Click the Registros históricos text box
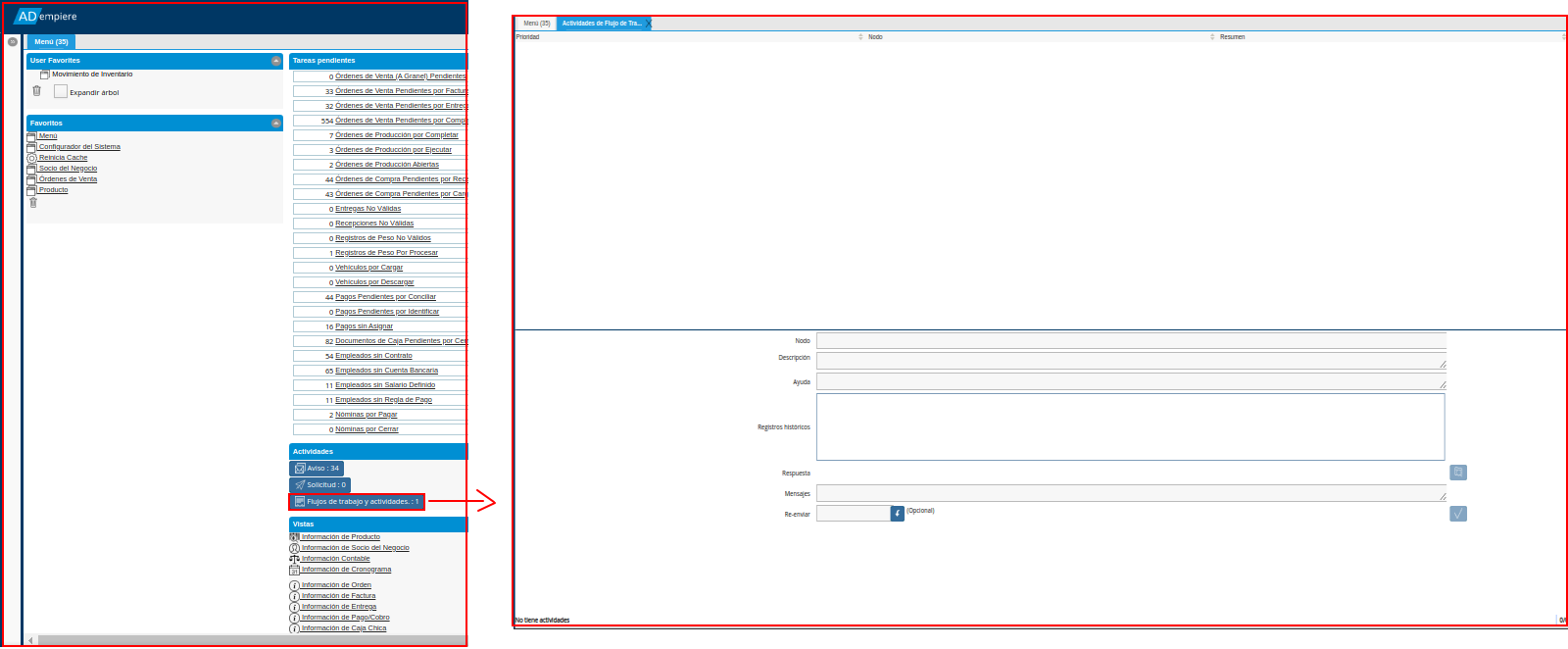The height and width of the screenshot is (649, 1568). click(x=1131, y=426)
